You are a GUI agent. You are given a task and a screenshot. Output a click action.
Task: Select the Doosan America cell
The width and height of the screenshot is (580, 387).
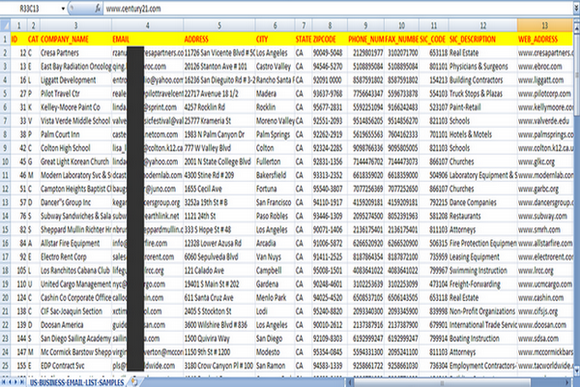(x=75, y=325)
